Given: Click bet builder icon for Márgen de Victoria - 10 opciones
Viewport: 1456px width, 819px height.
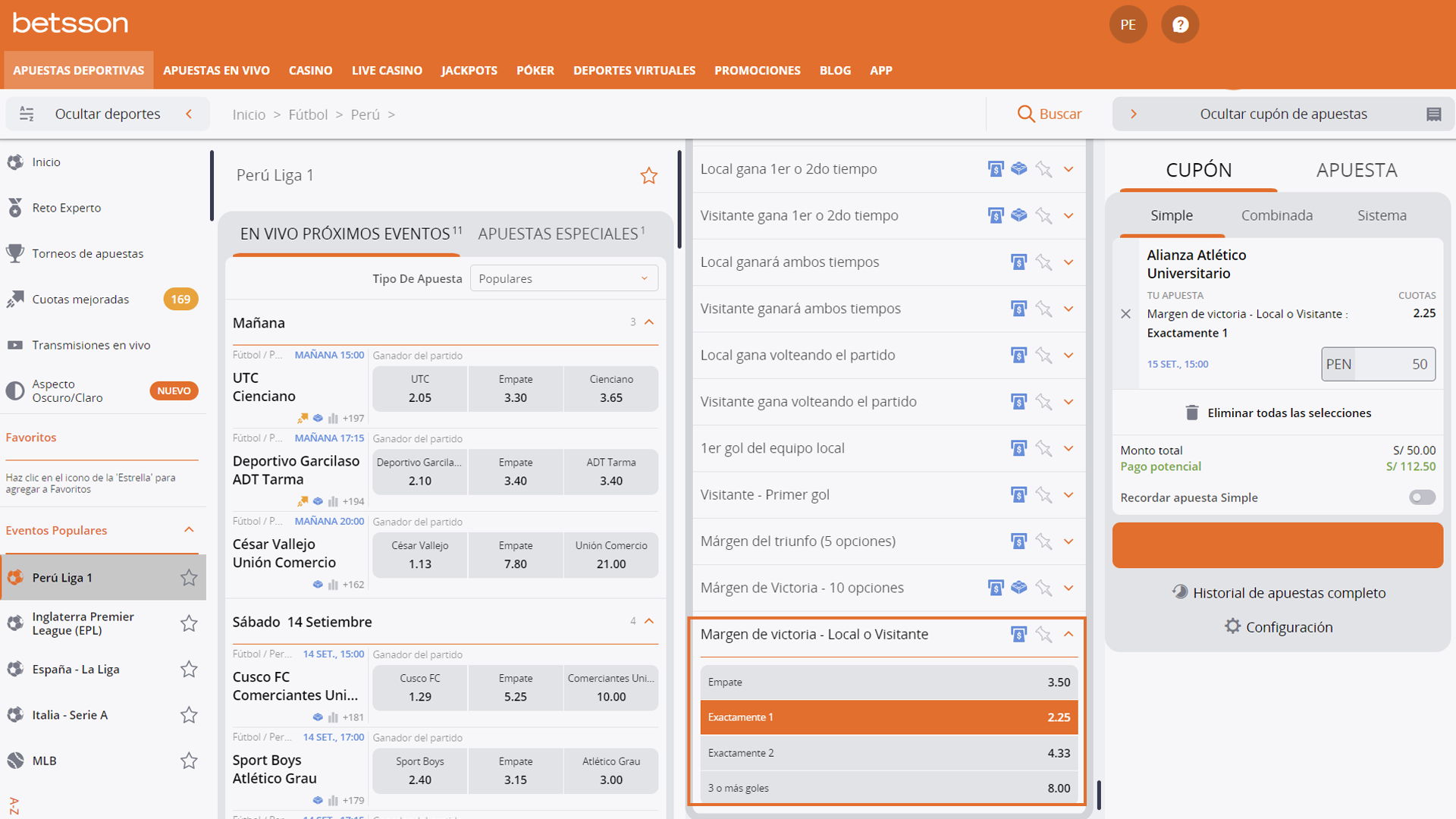Looking at the screenshot, I should point(1019,587).
